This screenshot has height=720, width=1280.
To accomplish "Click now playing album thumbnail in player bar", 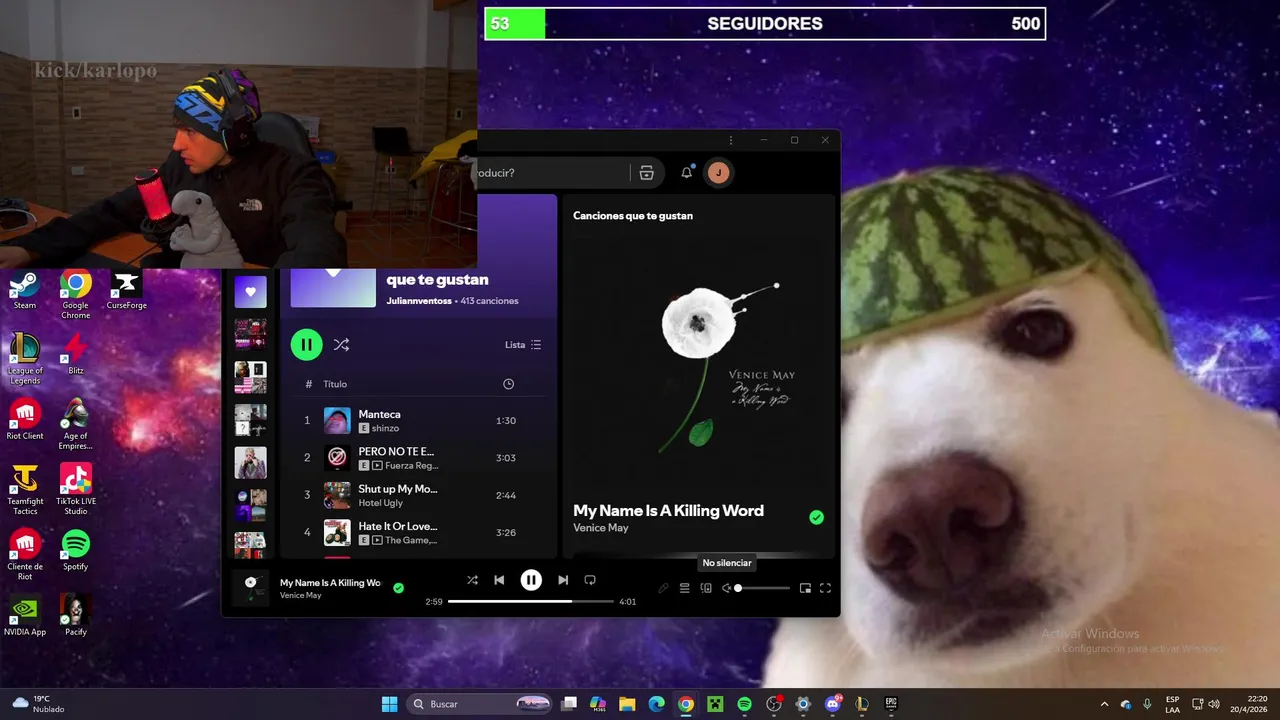I will [x=250, y=588].
